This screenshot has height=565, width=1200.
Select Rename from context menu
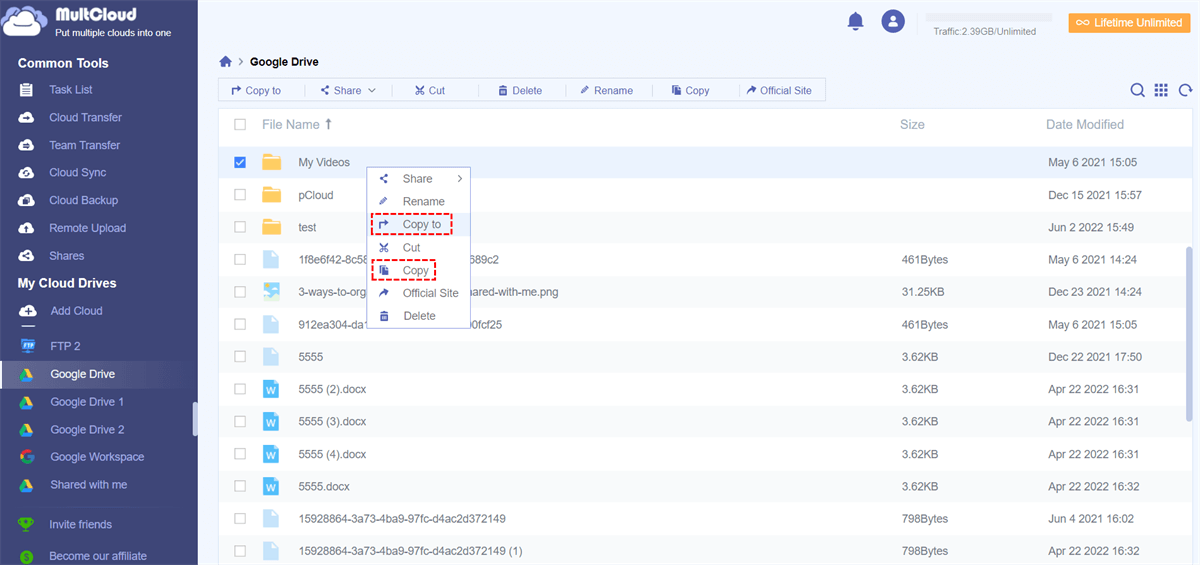(x=423, y=202)
